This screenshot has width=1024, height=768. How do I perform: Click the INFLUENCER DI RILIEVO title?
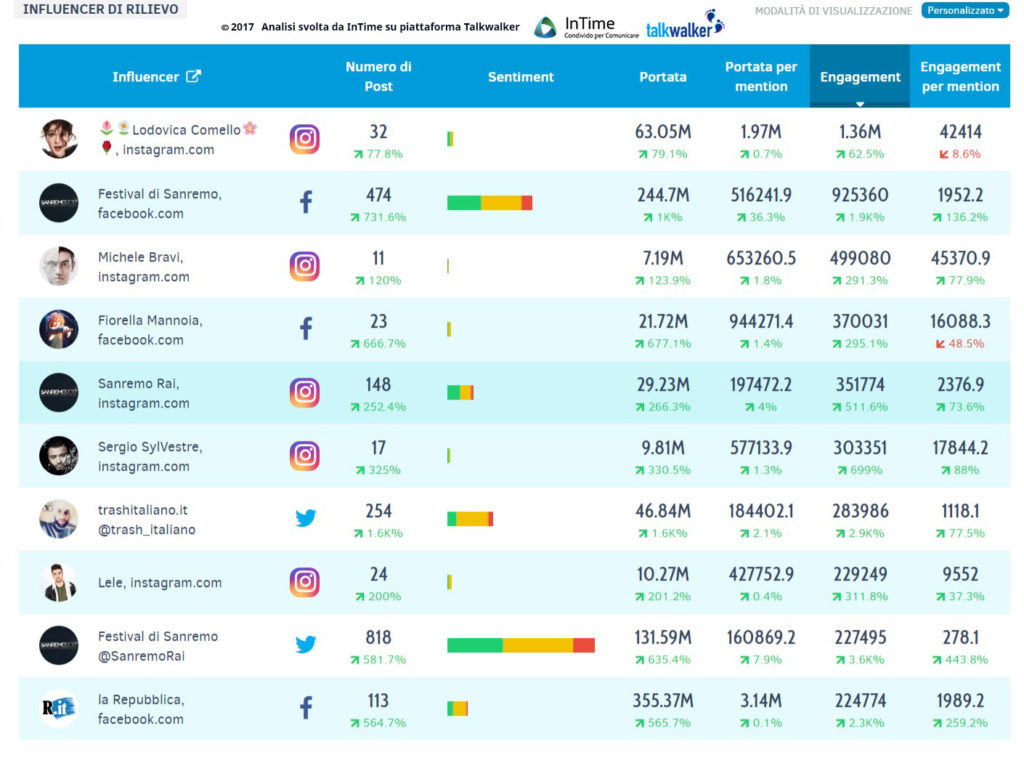[101, 9]
